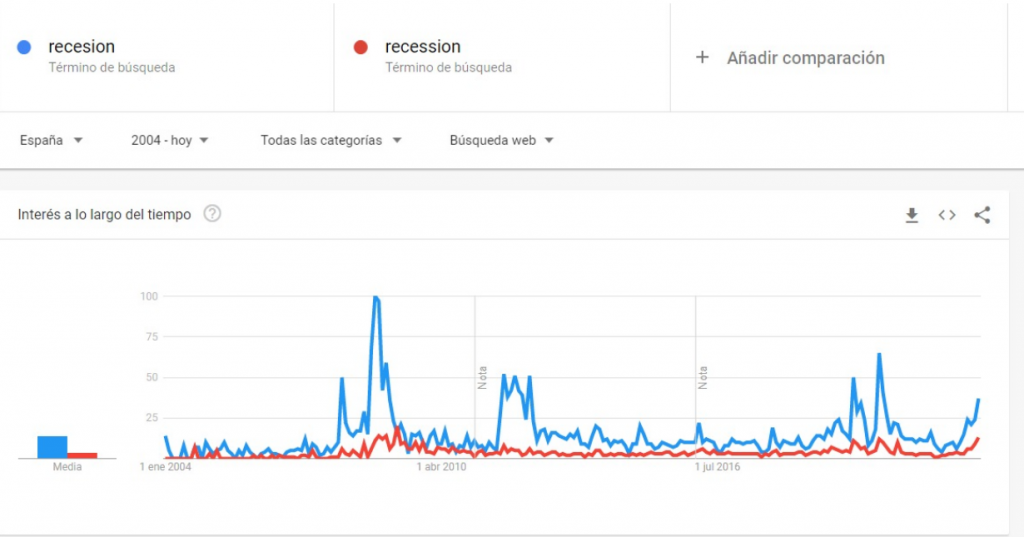Click the red dot for recession
The width and height of the screenshot is (1024, 537).
tap(362, 47)
